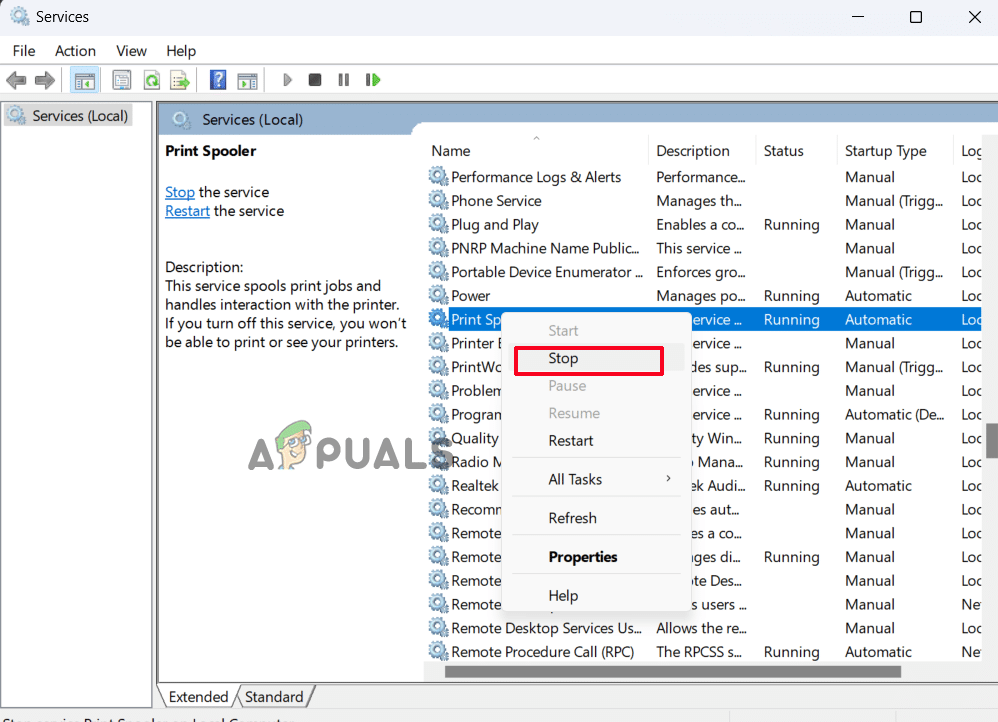The height and width of the screenshot is (722, 998).
Task: Sort services by Name column header
Action: tap(451, 151)
